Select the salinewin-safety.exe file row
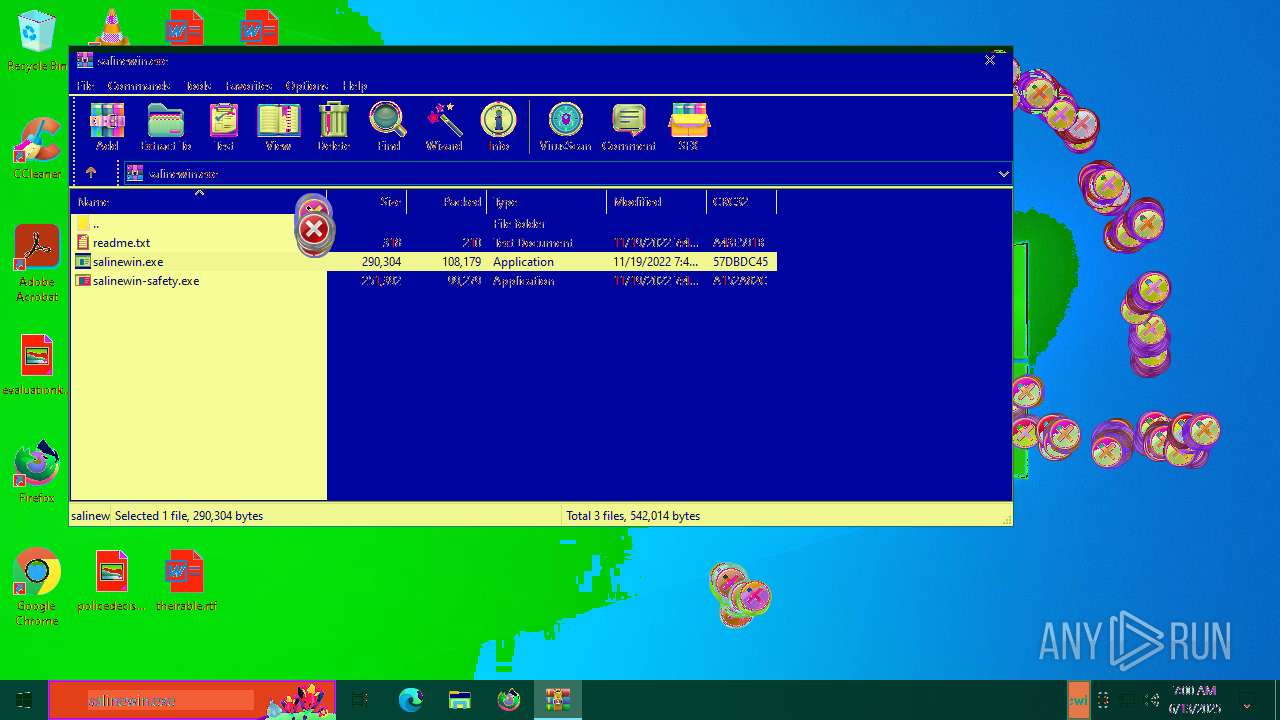1280x720 pixels. [x=423, y=280]
